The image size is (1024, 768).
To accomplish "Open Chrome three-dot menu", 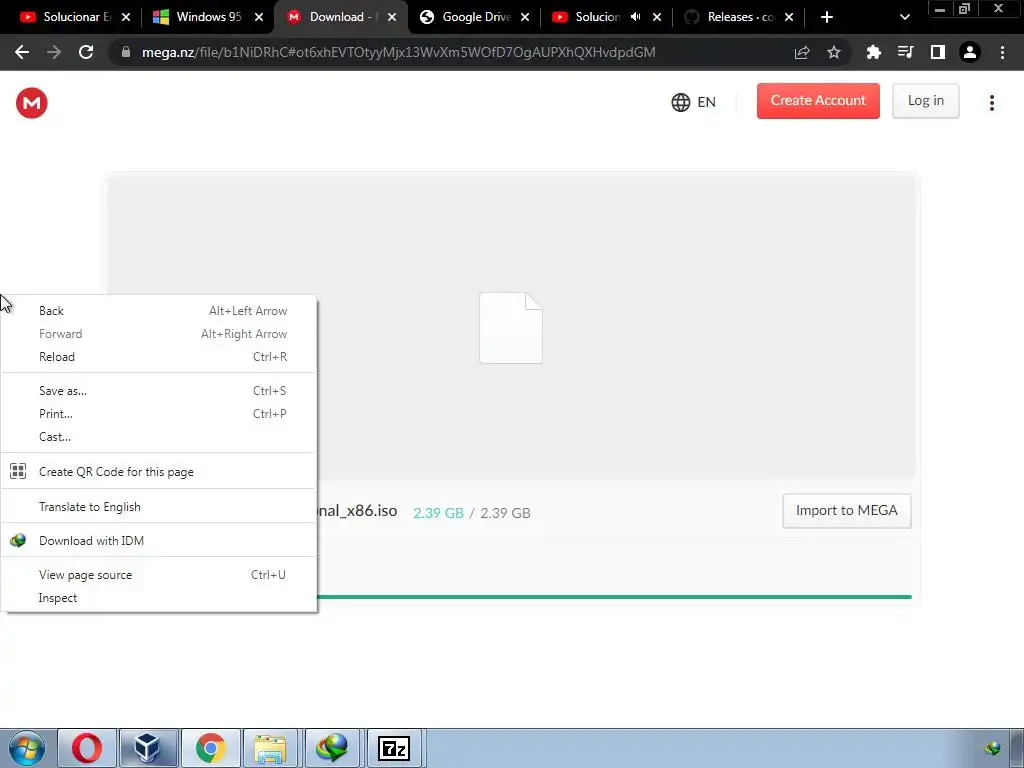I will click(1002, 52).
